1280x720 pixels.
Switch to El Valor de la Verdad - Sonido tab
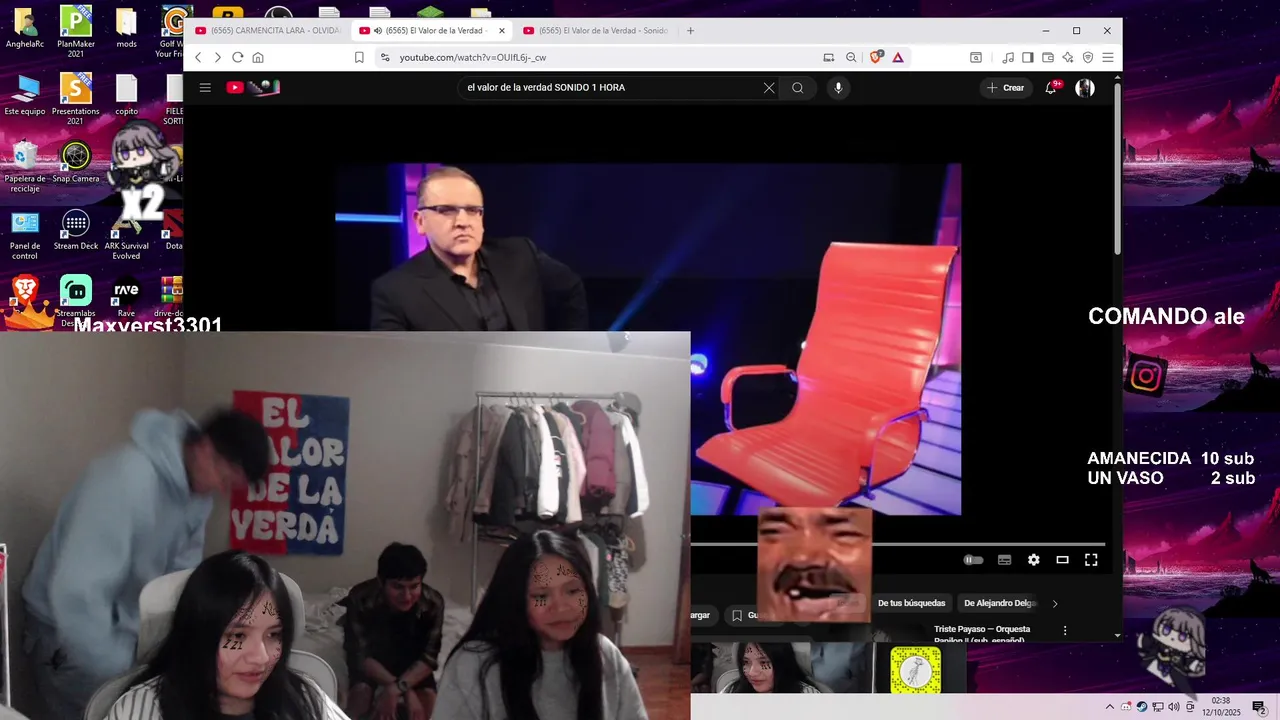pos(594,31)
